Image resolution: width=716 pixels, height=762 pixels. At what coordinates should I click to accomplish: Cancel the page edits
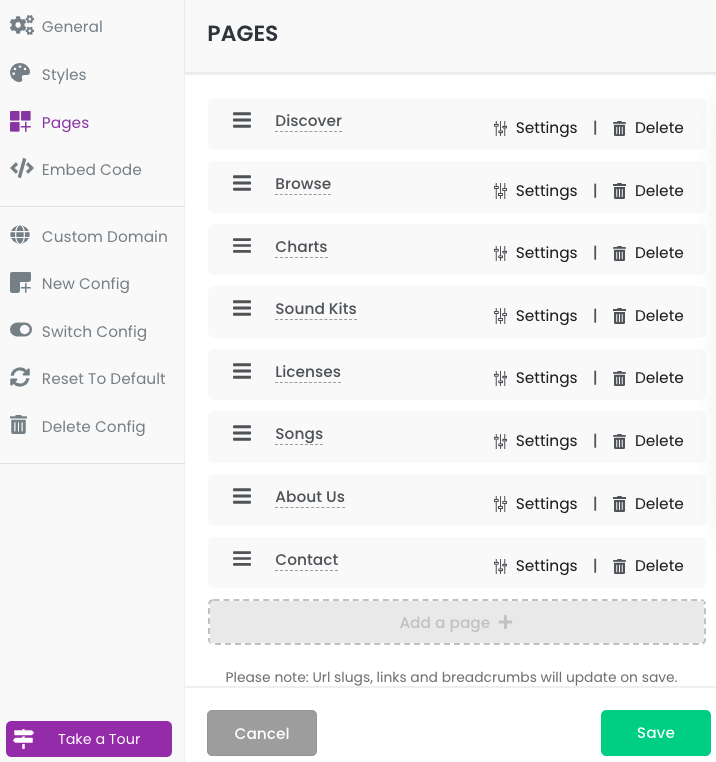pyautogui.click(x=262, y=733)
